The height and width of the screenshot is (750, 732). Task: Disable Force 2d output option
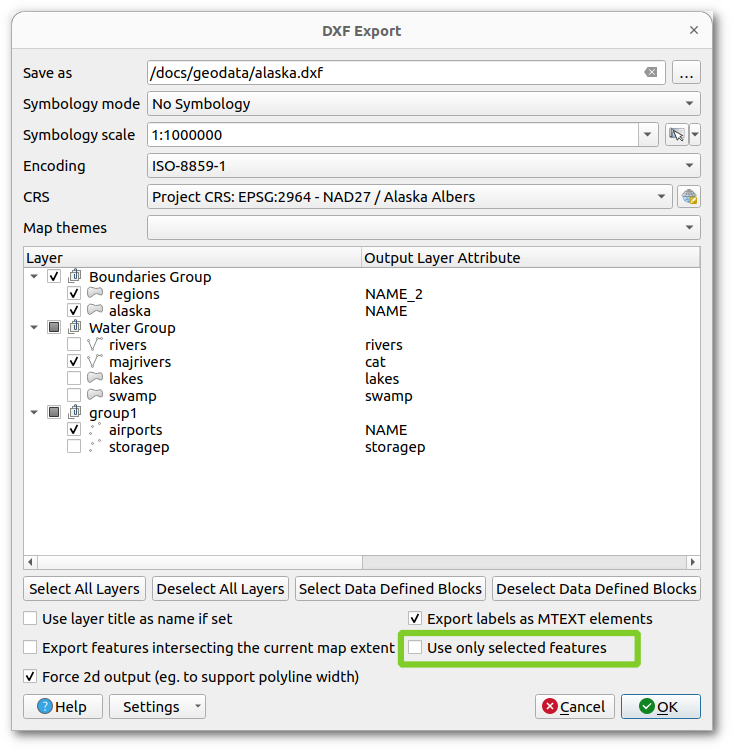click(30, 677)
